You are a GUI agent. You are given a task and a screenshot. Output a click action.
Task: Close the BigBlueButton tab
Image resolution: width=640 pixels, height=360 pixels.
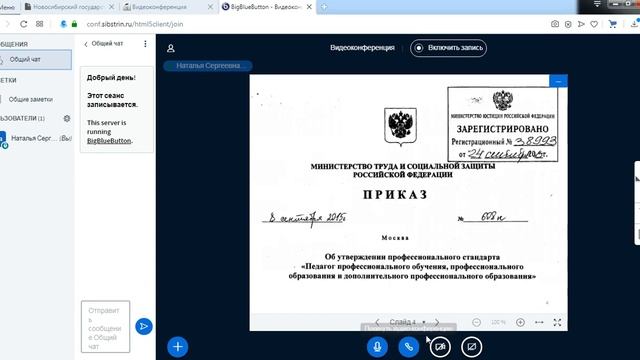309,7
